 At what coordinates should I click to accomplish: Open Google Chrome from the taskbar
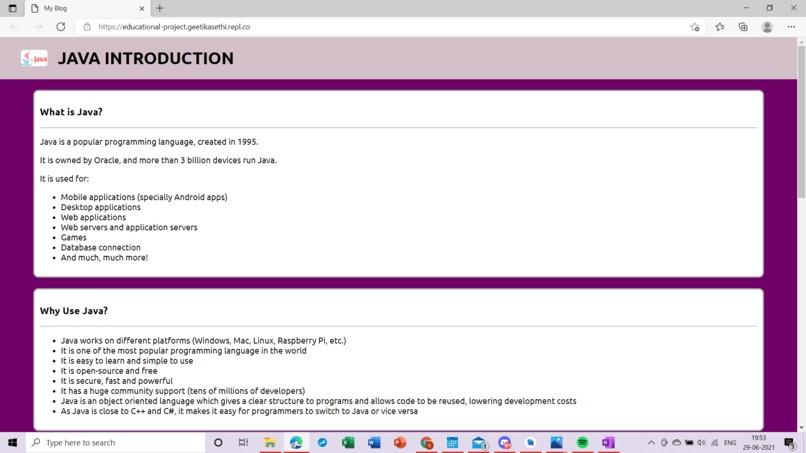point(426,442)
